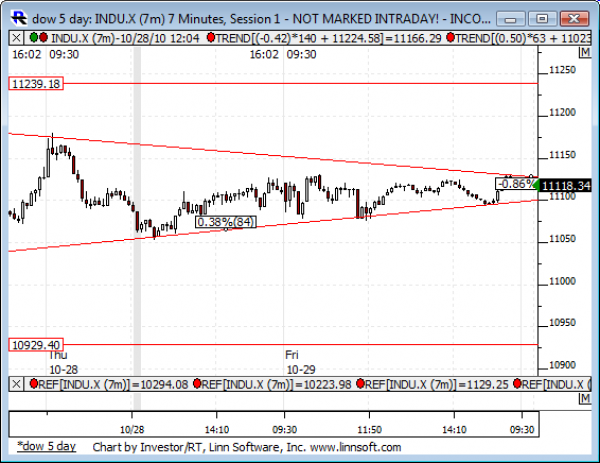
Task: Open the *dow 5 day link
Action: click(46, 447)
